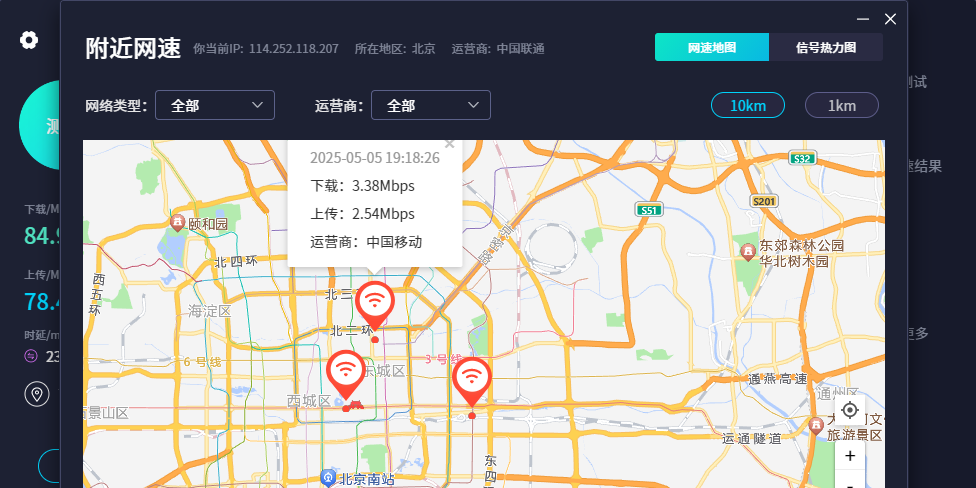Select the 10km range option
The height and width of the screenshot is (488, 976).
tap(748, 105)
